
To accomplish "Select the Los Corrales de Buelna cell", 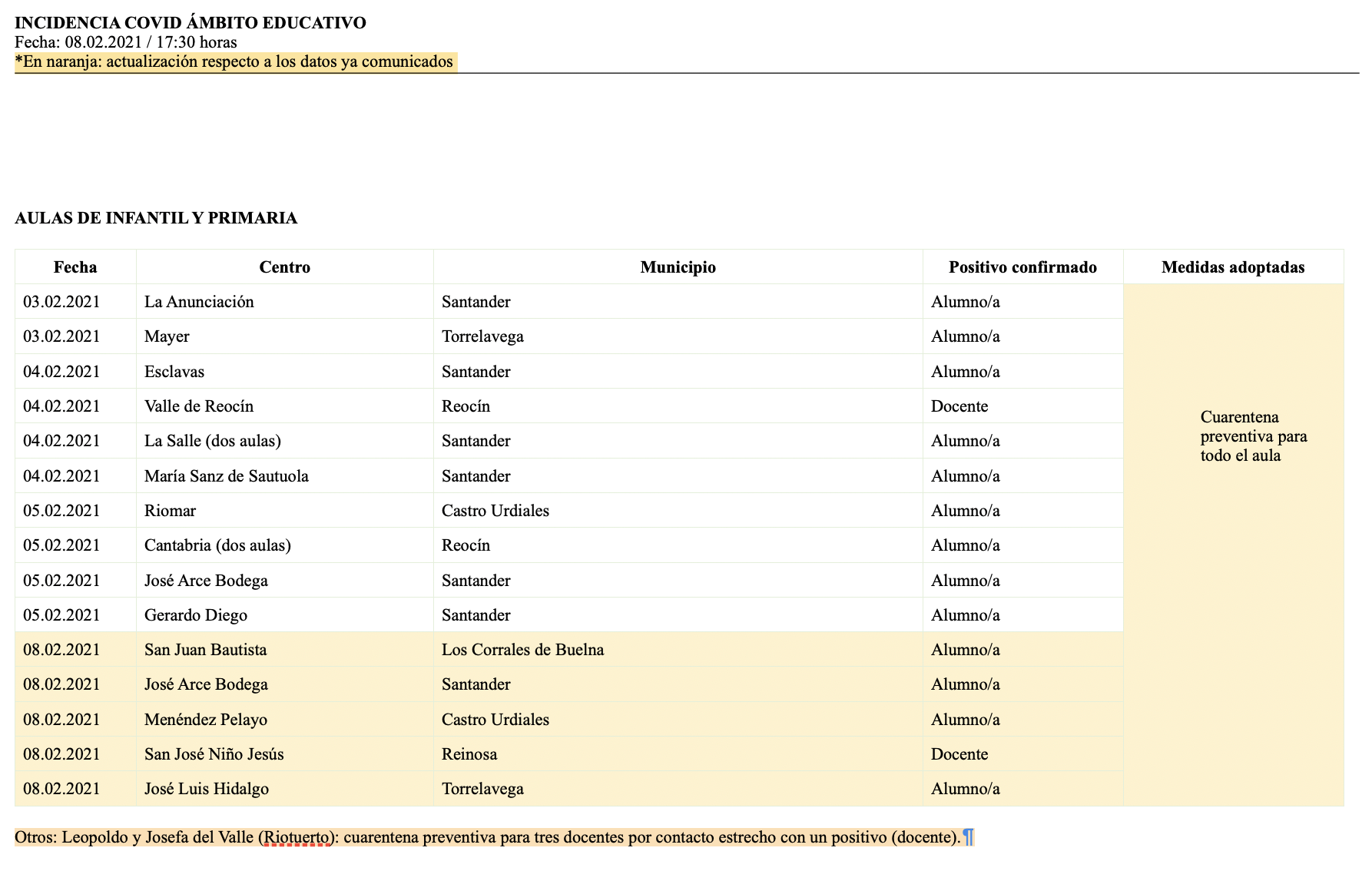I will click(x=522, y=650).
